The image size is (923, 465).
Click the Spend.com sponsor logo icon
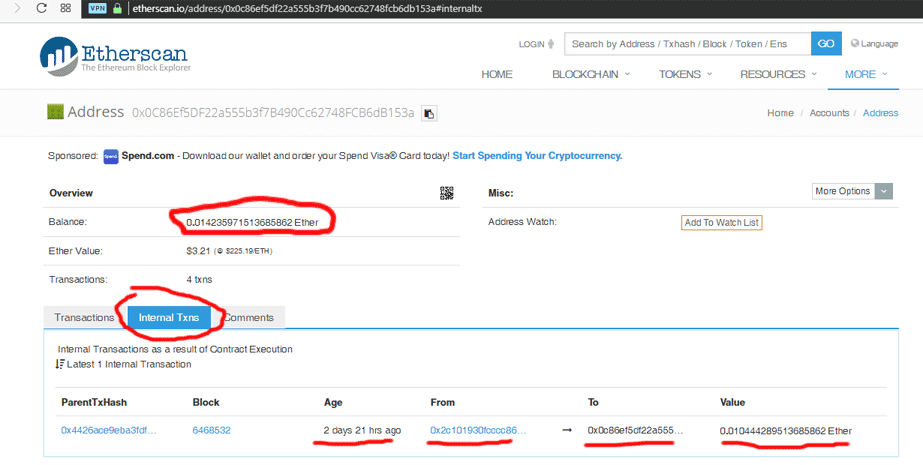pyautogui.click(x=111, y=156)
